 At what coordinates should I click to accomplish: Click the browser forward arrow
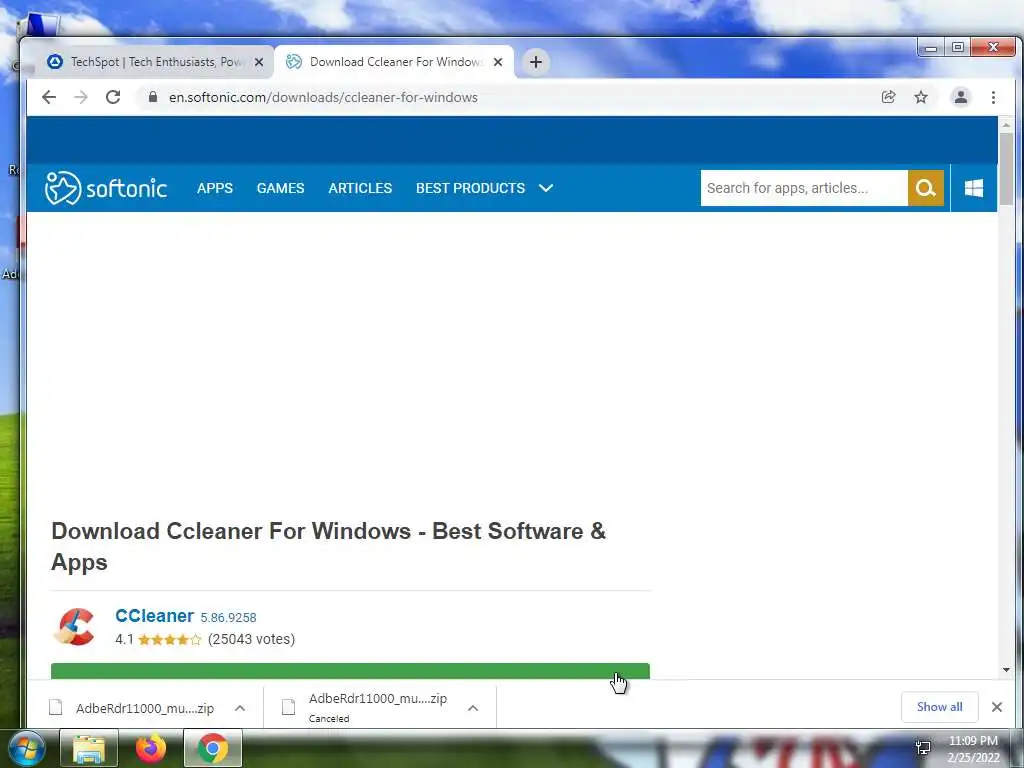[81, 97]
